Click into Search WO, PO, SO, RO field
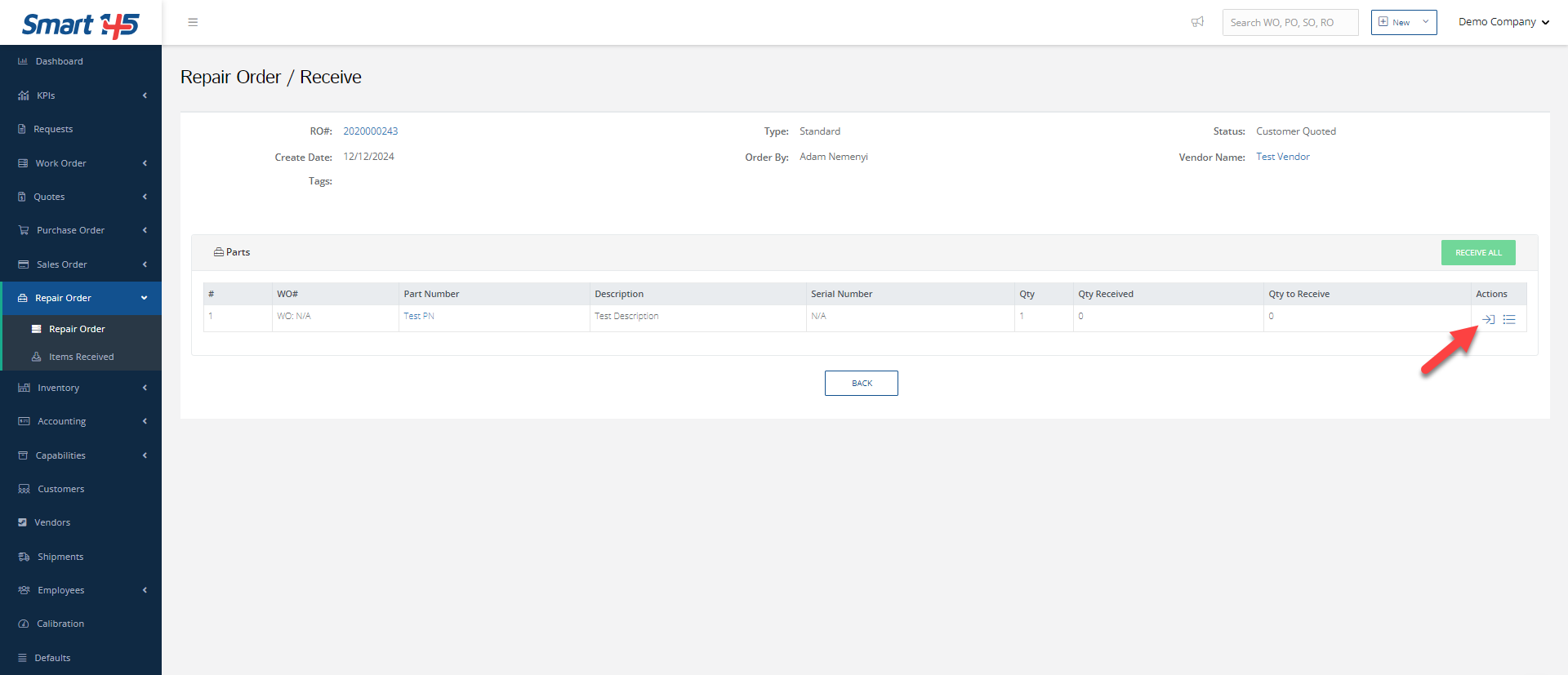The image size is (1568, 675). [1290, 22]
